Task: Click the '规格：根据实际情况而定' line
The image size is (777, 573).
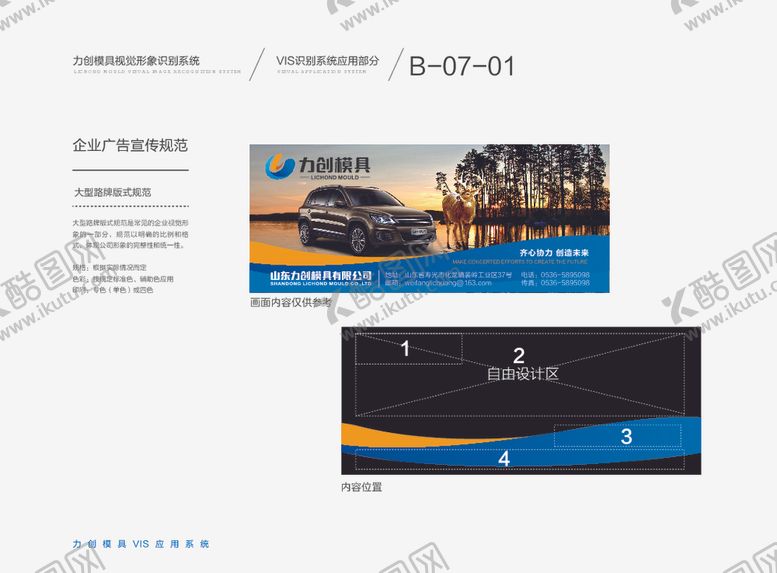Action: 110,267
